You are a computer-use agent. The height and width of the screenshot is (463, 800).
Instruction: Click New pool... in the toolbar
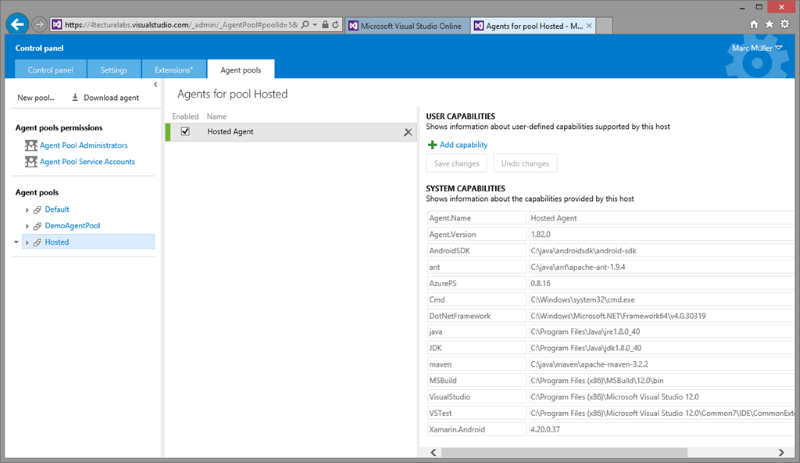point(36,98)
